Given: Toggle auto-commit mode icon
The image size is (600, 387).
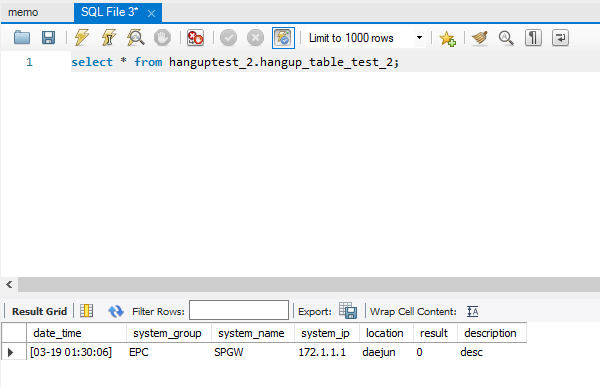Looking at the screenshot, I should 283,38.
